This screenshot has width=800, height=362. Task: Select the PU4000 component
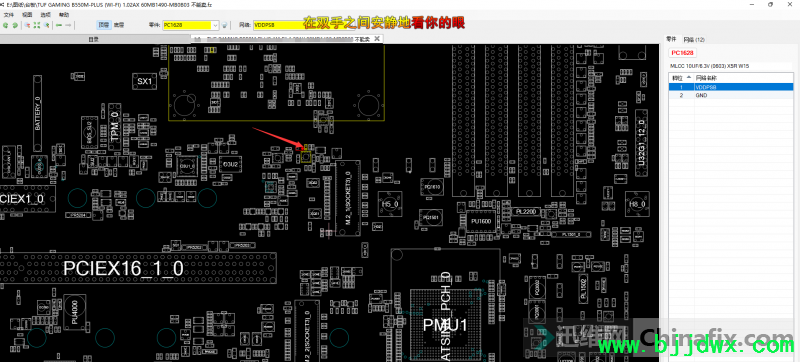click(75, 311)
